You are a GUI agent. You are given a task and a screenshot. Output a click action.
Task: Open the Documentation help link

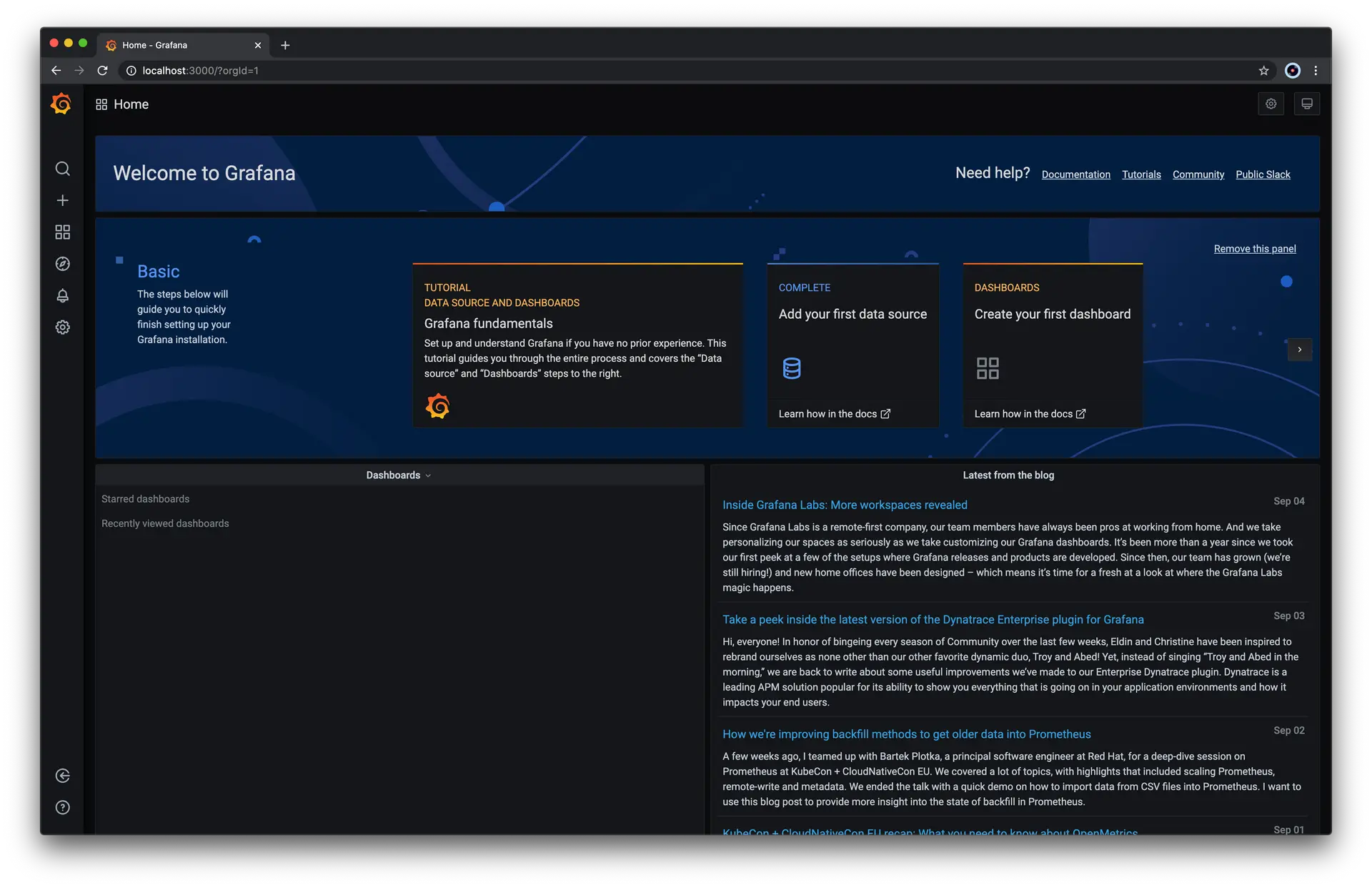[x=1076, y=174]
